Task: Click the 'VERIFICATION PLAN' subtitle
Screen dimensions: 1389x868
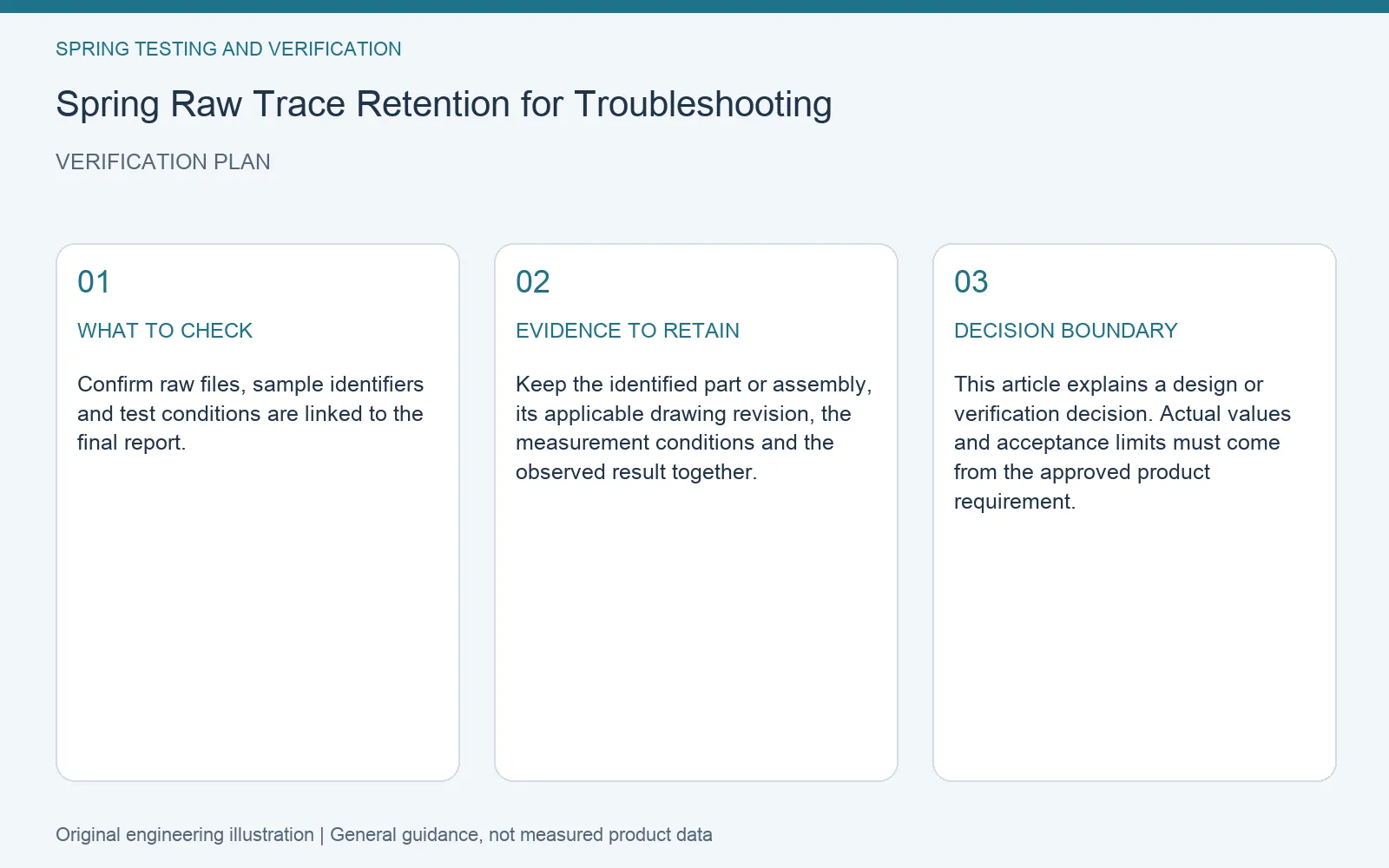Action: (163, 162)
